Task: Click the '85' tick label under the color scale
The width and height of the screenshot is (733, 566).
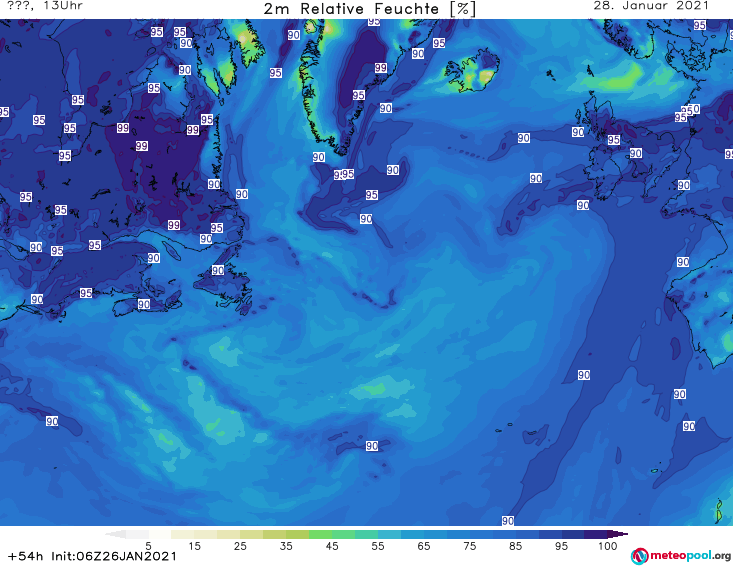Action: [x=516, y=546]
